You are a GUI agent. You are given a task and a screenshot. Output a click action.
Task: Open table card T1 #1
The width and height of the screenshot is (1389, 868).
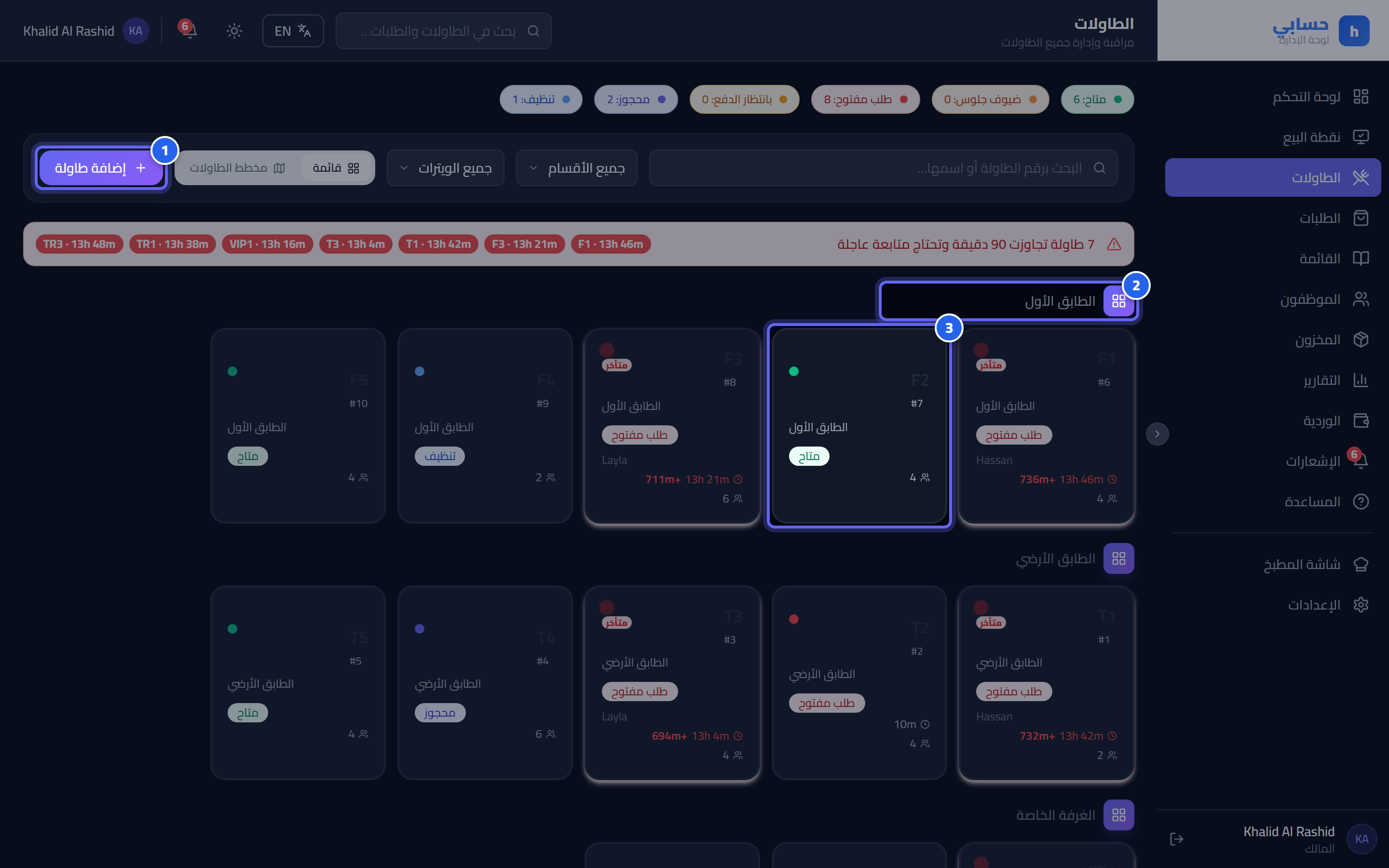coord(1047,683)
